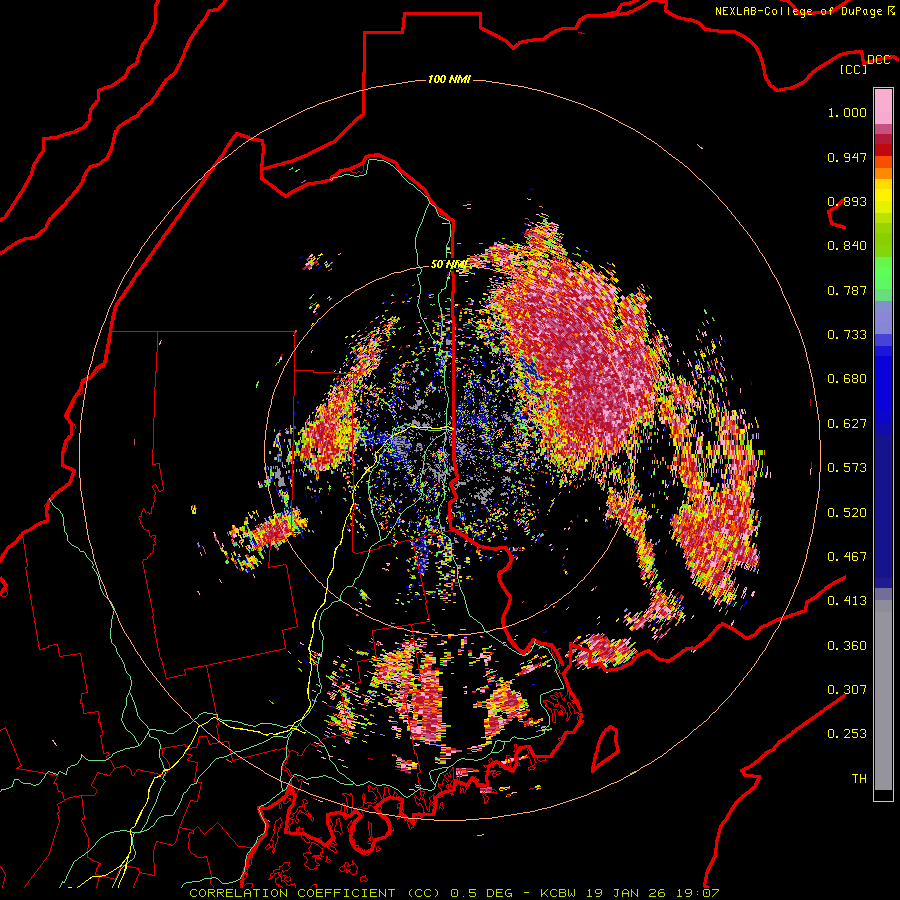The image size is (900, 900).
Task: Click the pink segment atop the color bar
Action: [883, 106]
